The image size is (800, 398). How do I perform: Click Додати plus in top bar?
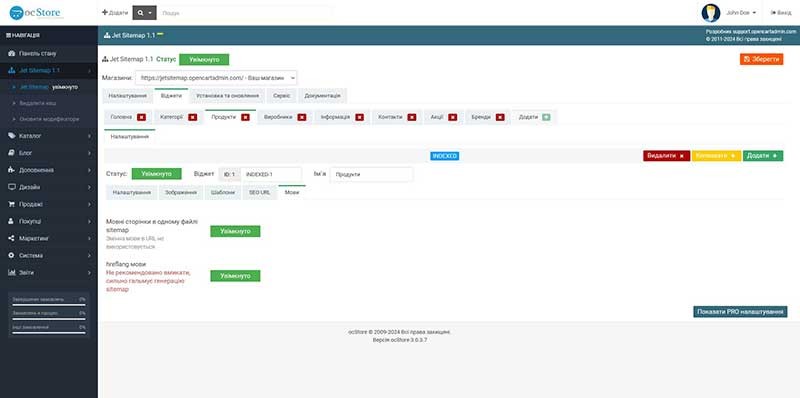click(115, 13)
